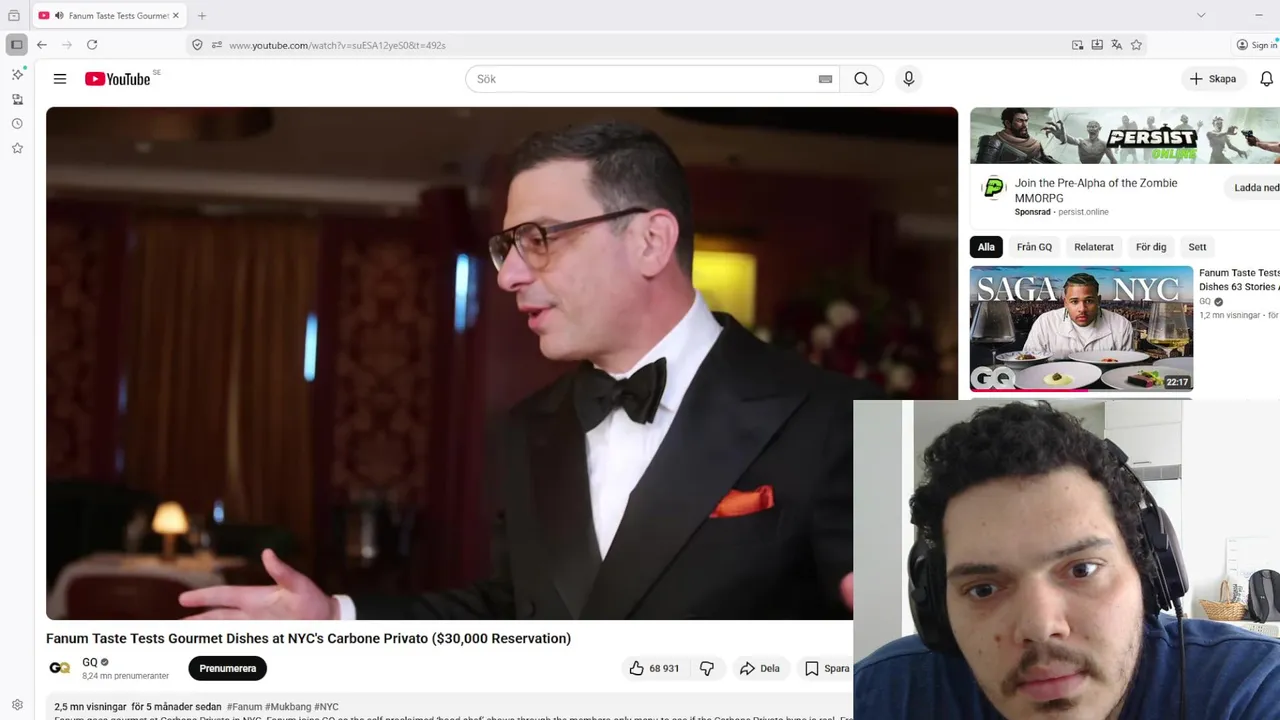Open the Persist ad logo icon
The height and width of the screenshot is (720, 1280).
pos(993,188)
